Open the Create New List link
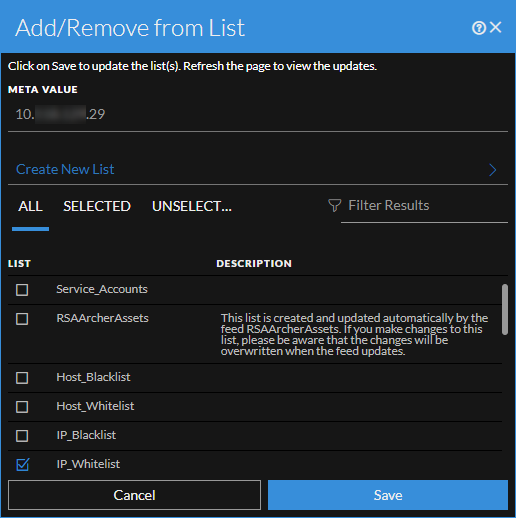The width and height of the screenshot is (516, 518). click(x=65, y=169)
